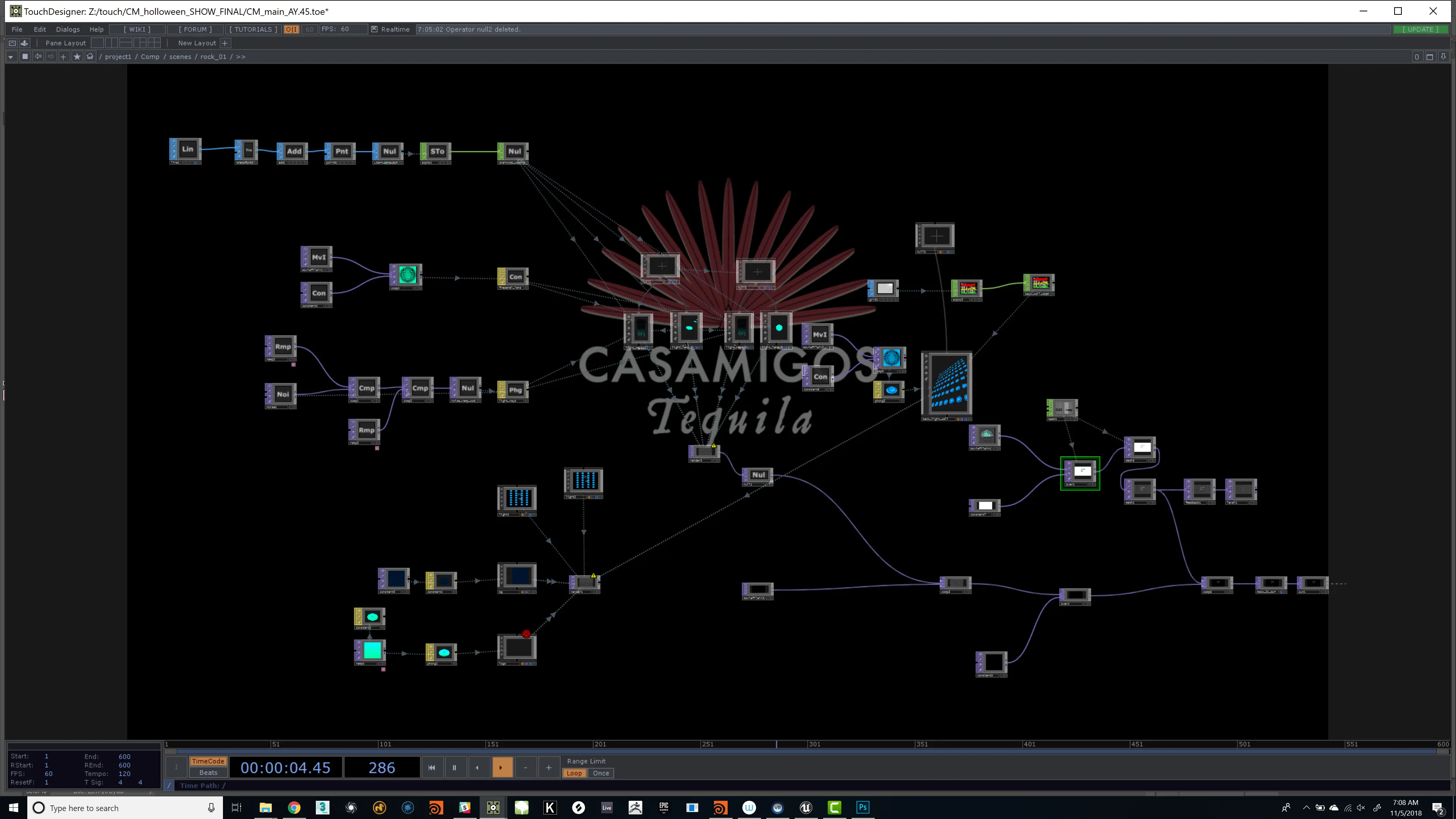This screenshot has width=1456, height=819.
Task: Click the Tempo value 120
Action: point(124,774)
